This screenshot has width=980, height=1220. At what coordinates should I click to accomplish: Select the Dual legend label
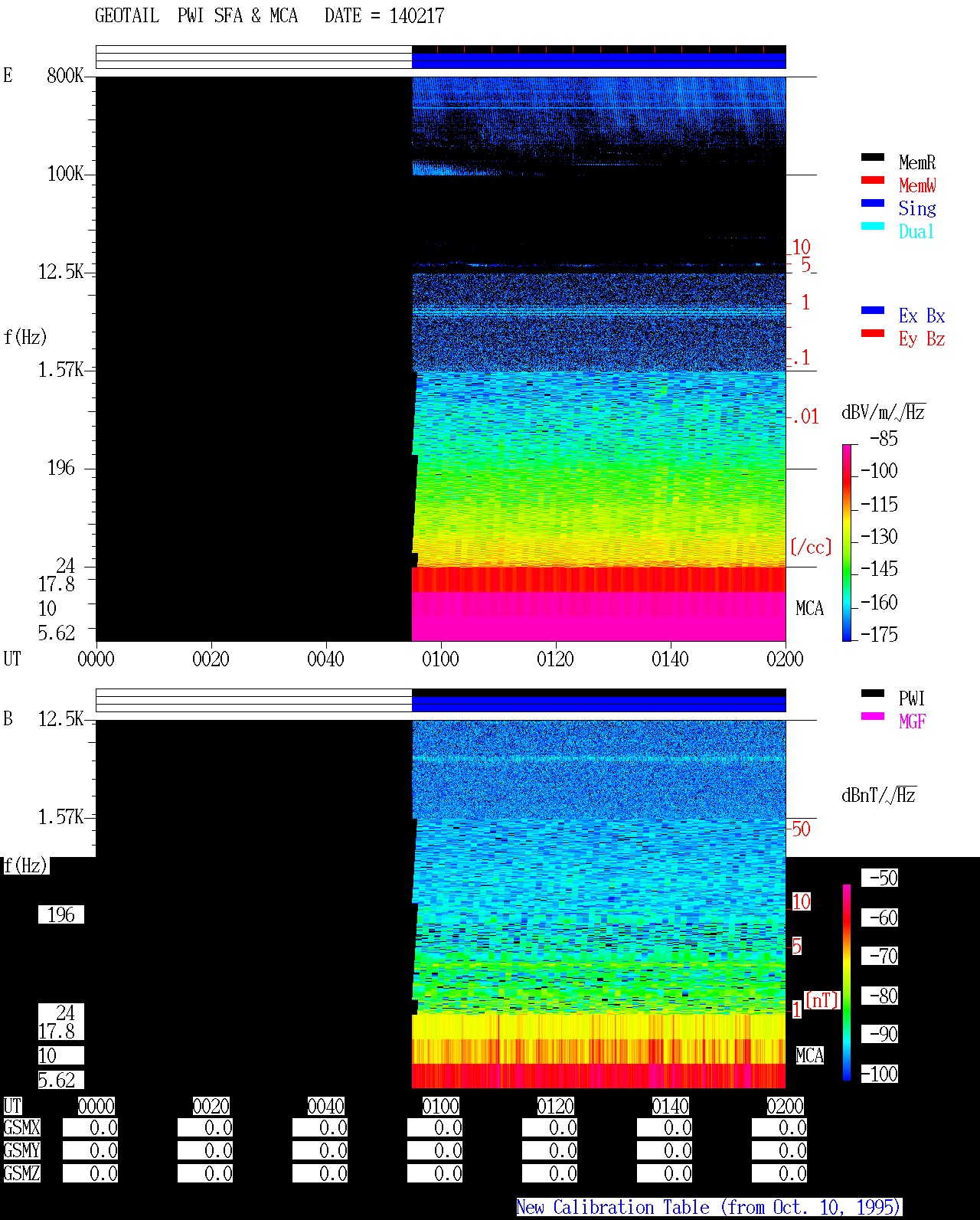click(x=917, y=231)
